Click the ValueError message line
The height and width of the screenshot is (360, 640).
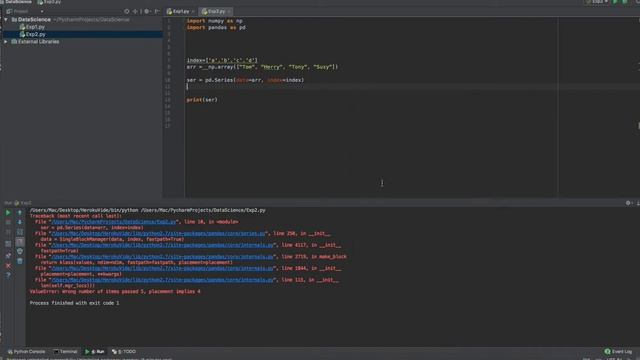pos(115,291)
